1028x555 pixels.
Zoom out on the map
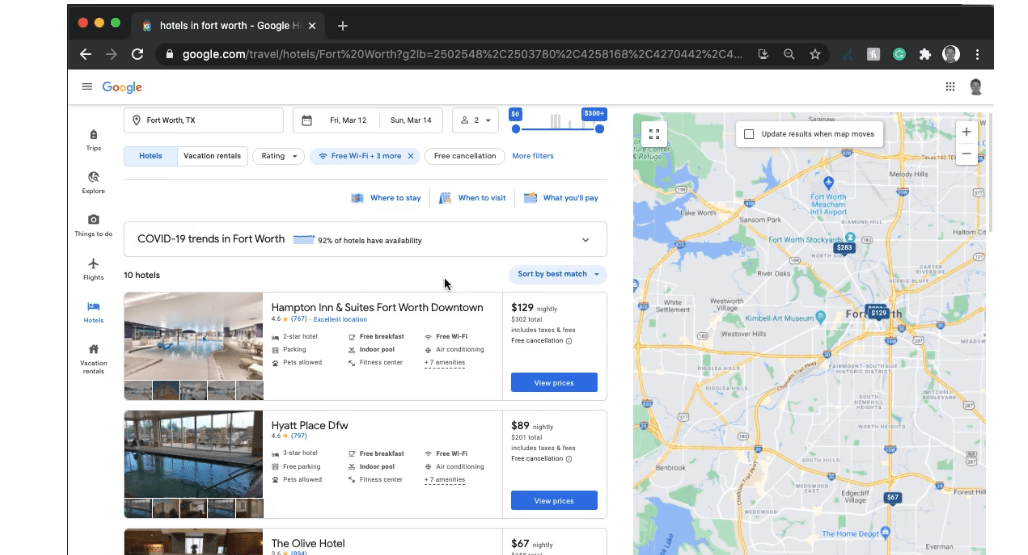tap(966, 153)
